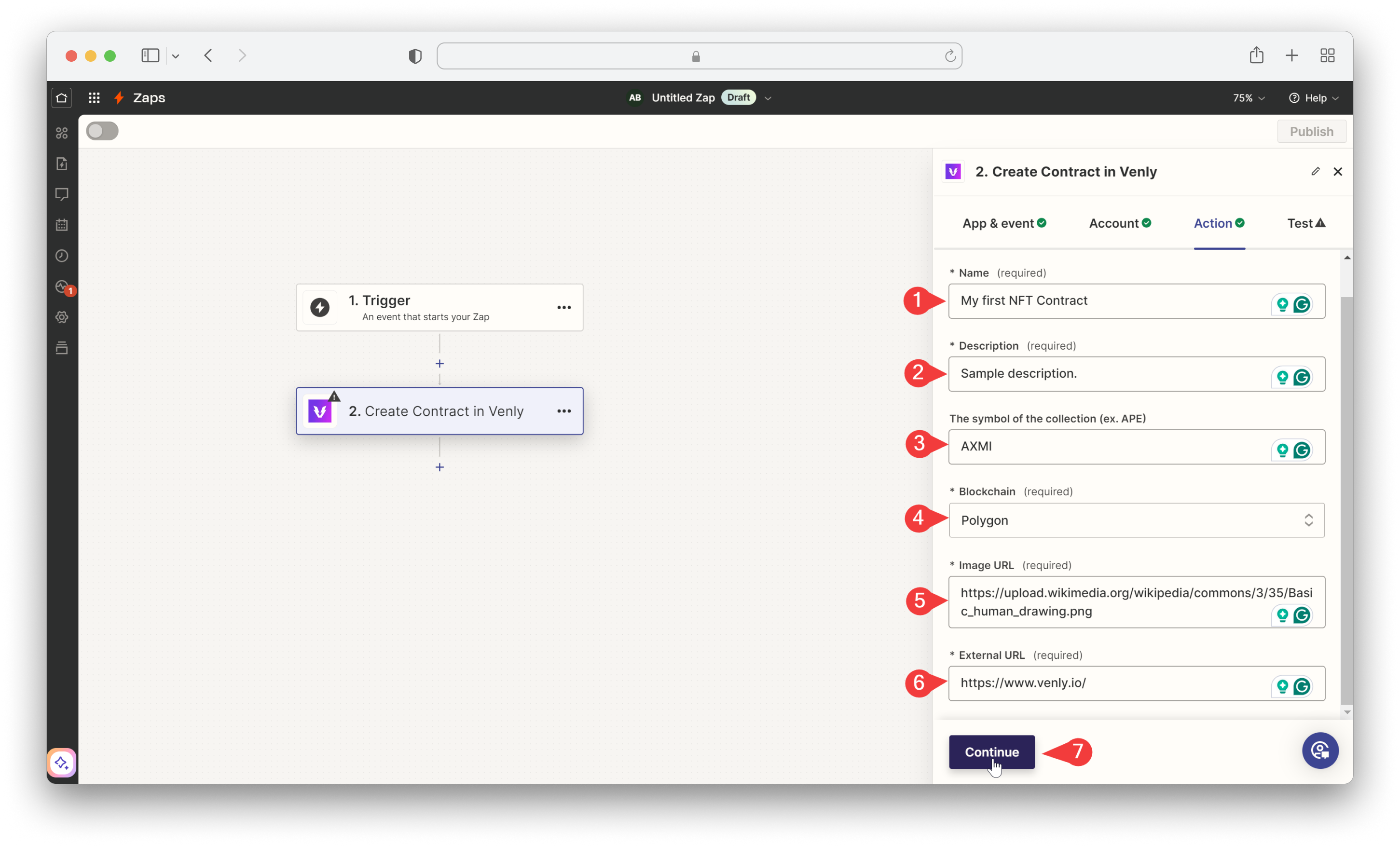Image resolution: width=1400 pixels, height=846 pixels.
Task: Open the Trigger step three-dot menu
Action: pos(563,307)
